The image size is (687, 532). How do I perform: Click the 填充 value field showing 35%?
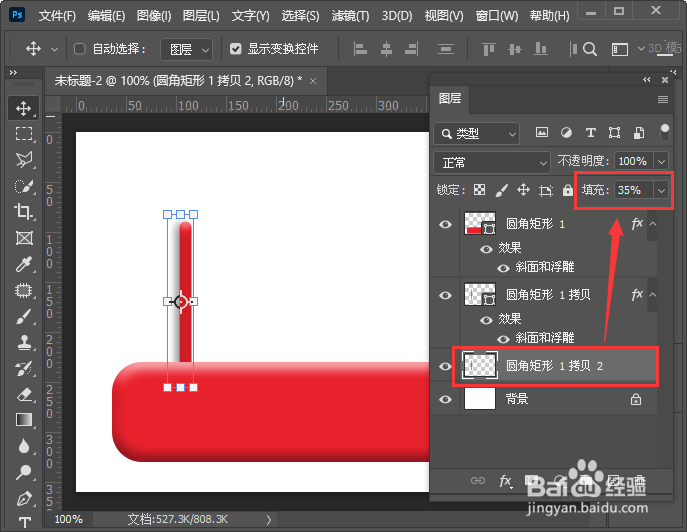pos(634,190)
